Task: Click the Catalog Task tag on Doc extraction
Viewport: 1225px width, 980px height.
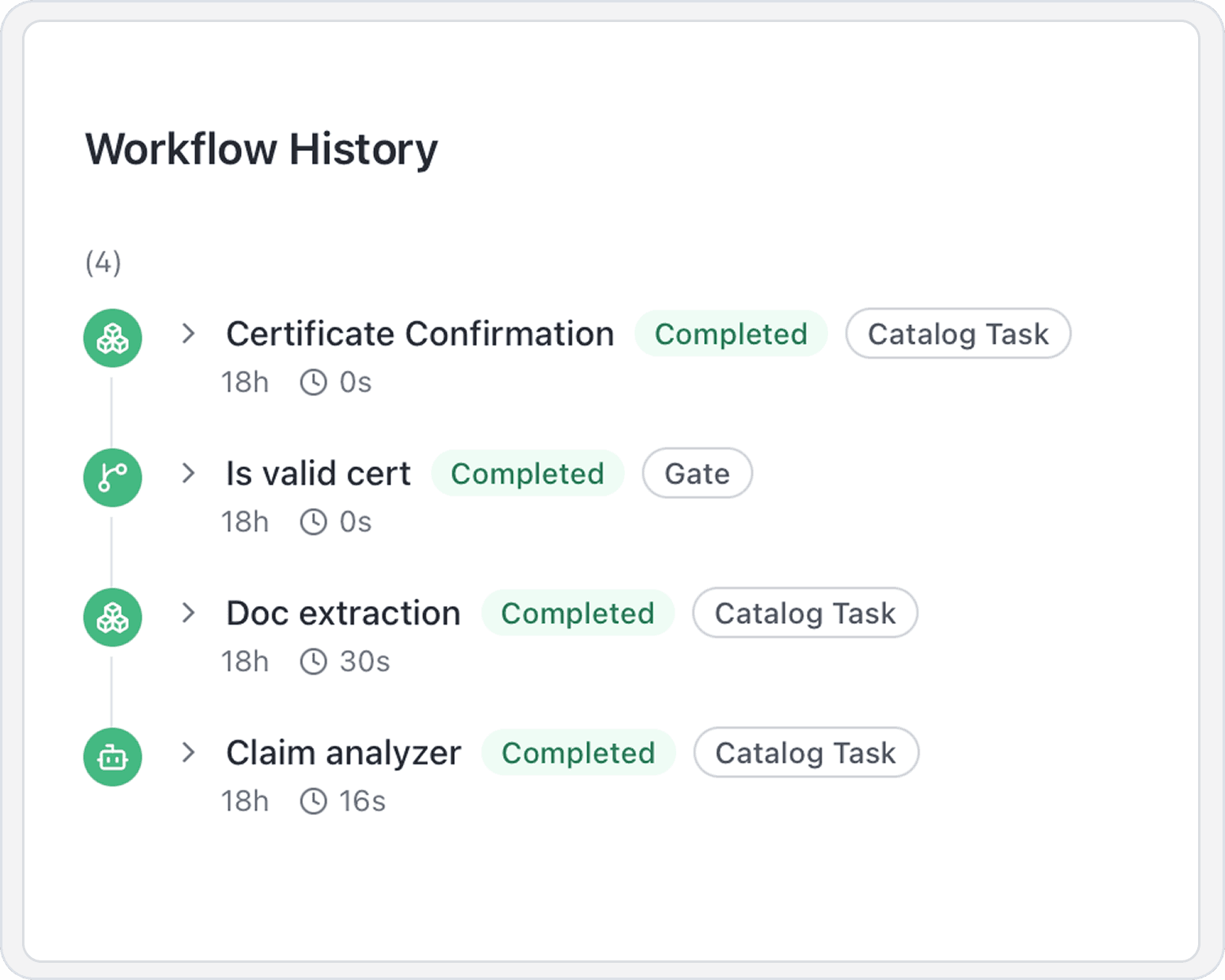Action: point(805,612)
